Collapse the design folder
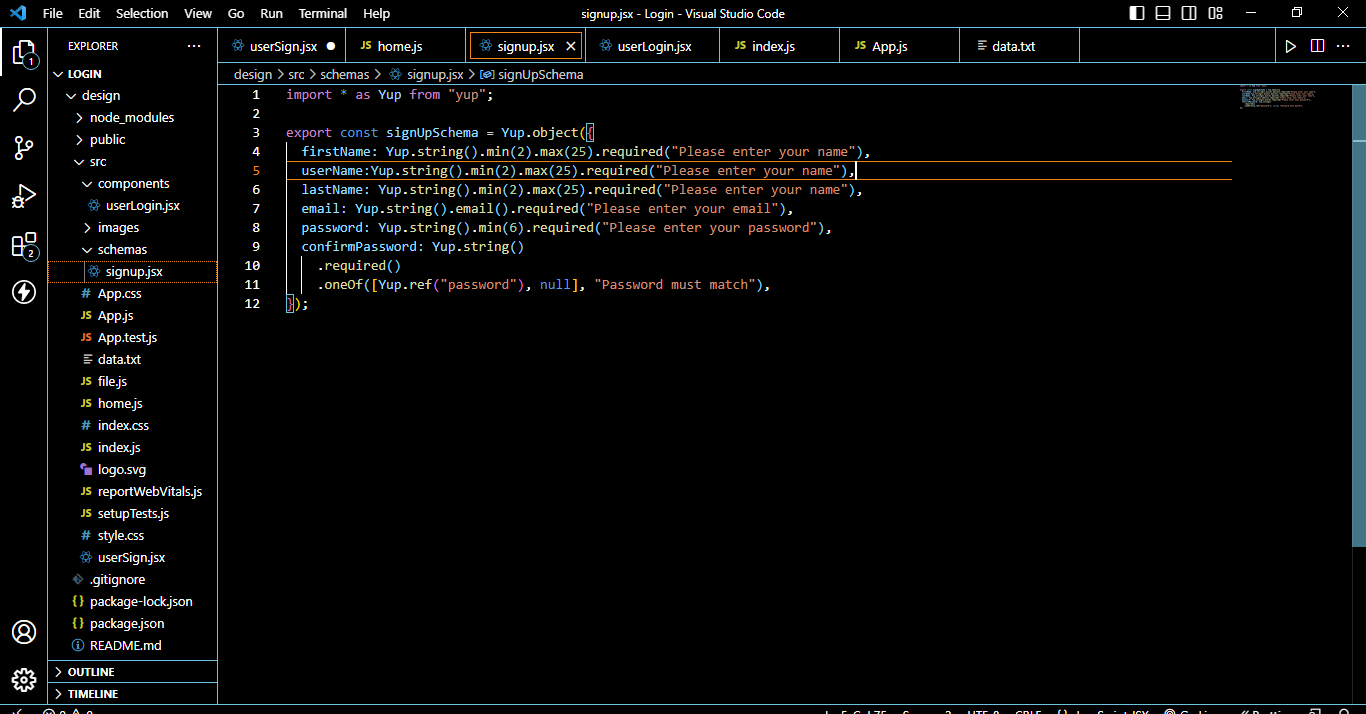 pyautogui.click(x=132, y=96)
